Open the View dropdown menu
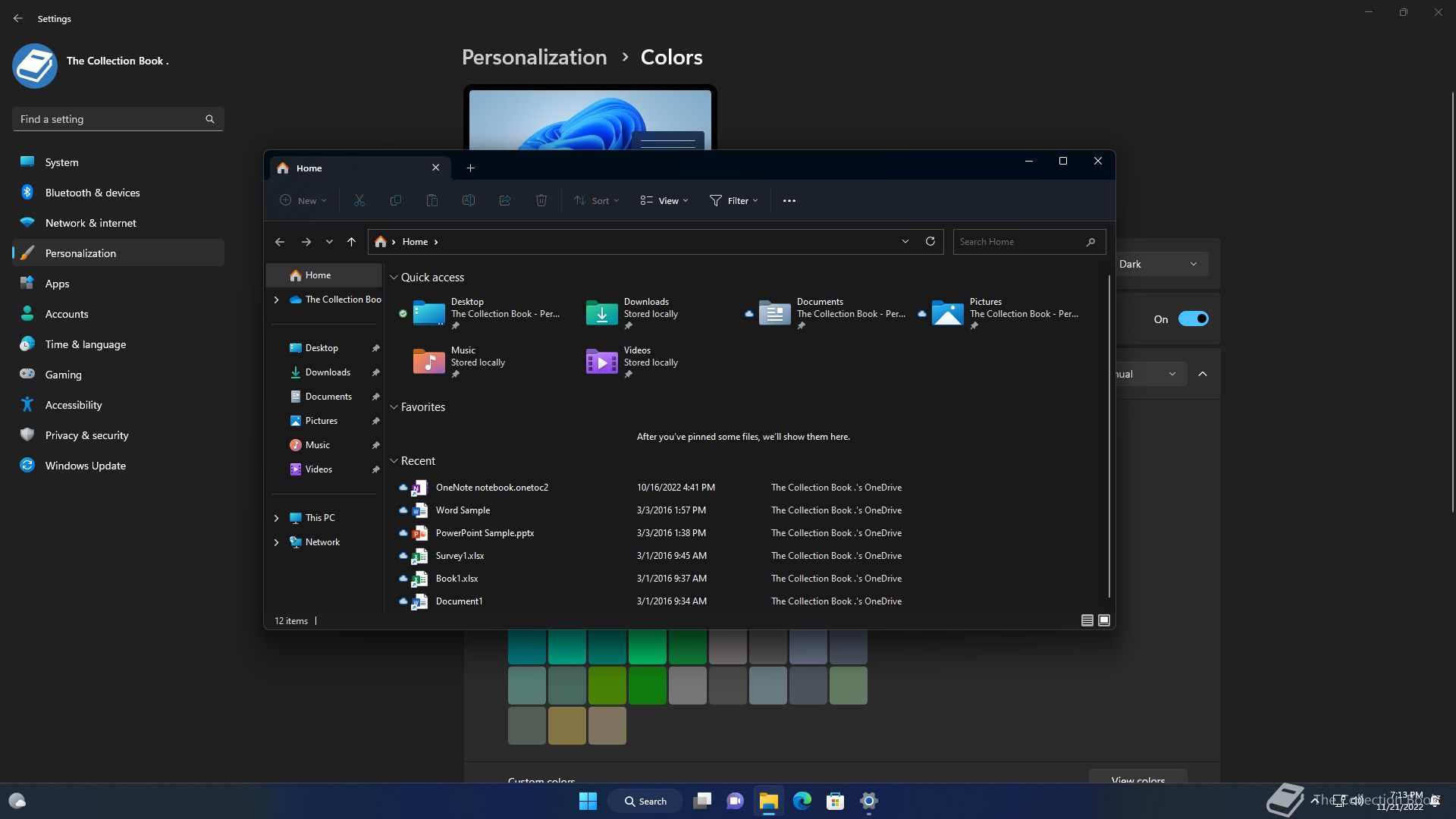The image size is (1456, 819). [664, 201]
